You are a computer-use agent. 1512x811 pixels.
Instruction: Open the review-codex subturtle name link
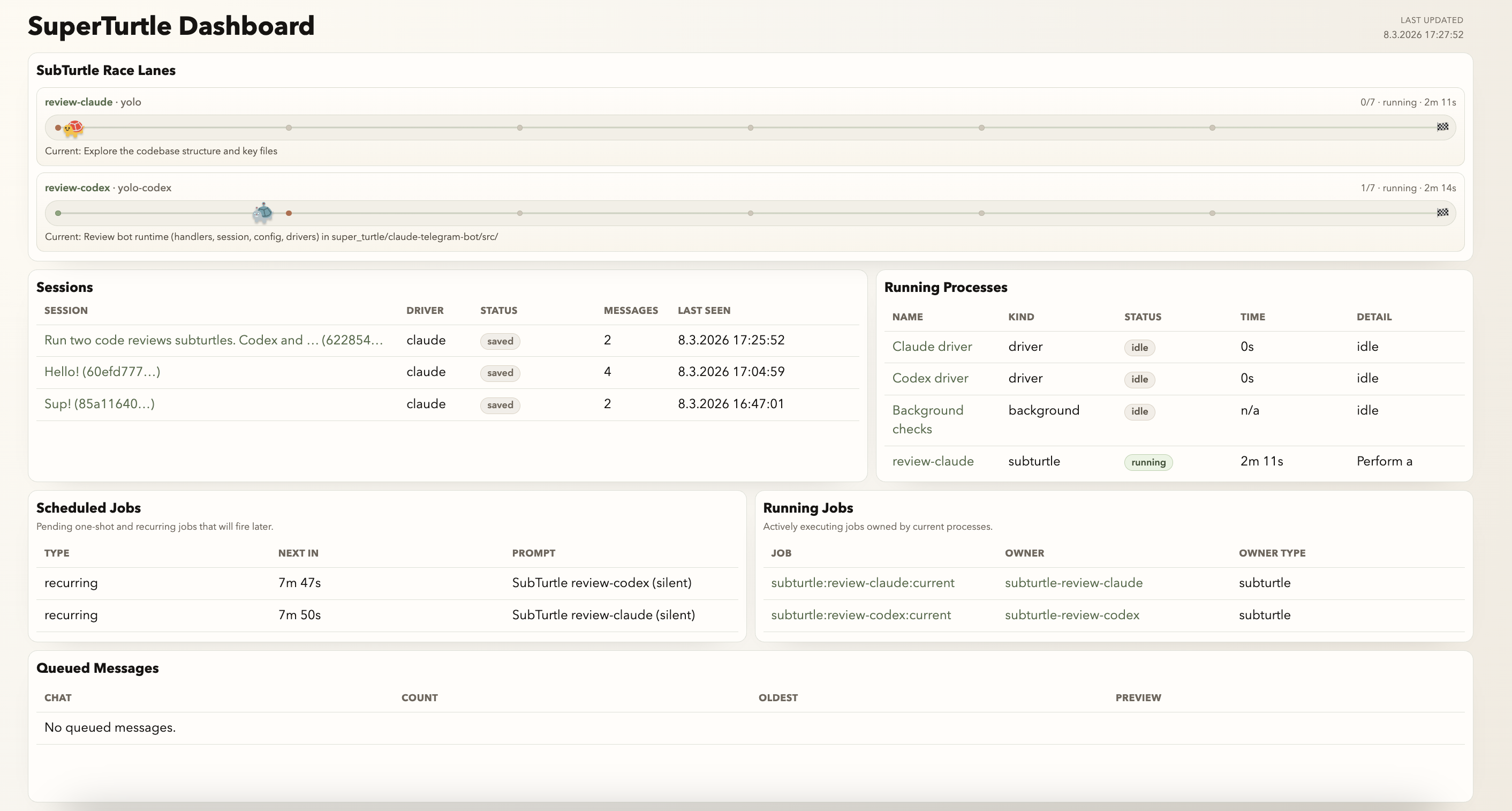tap(77, 187)
